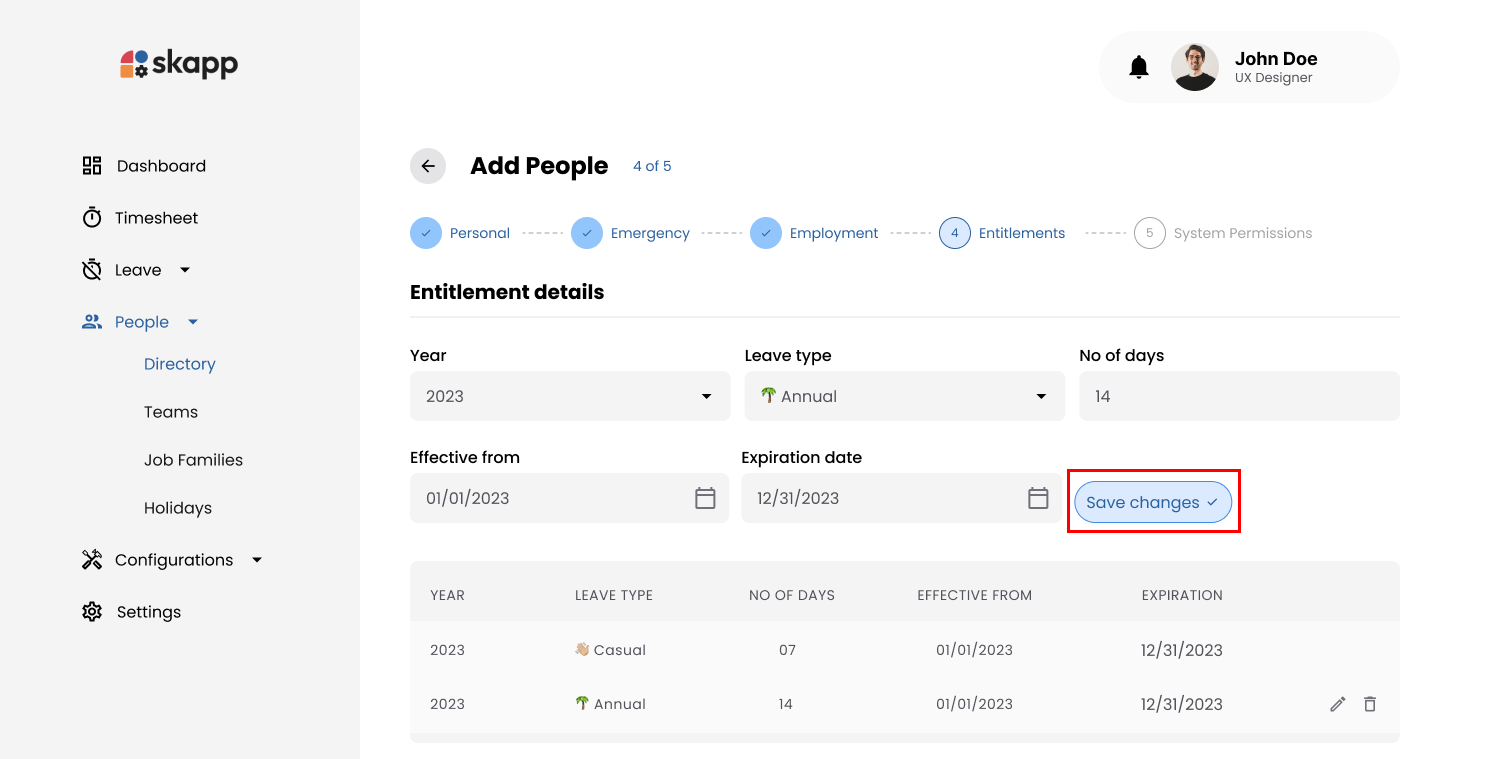This screenshot has width=1512, height=759.
Task: Click inside the No of days field
Action: click(x=1239, y=396)
